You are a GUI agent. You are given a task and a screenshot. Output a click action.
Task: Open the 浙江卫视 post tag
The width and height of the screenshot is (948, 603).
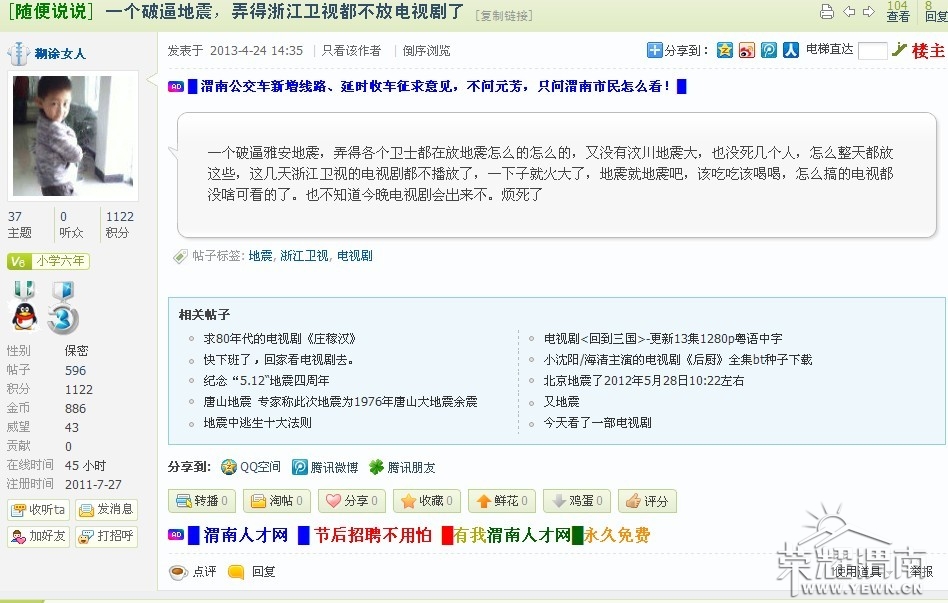pos(304,256)
